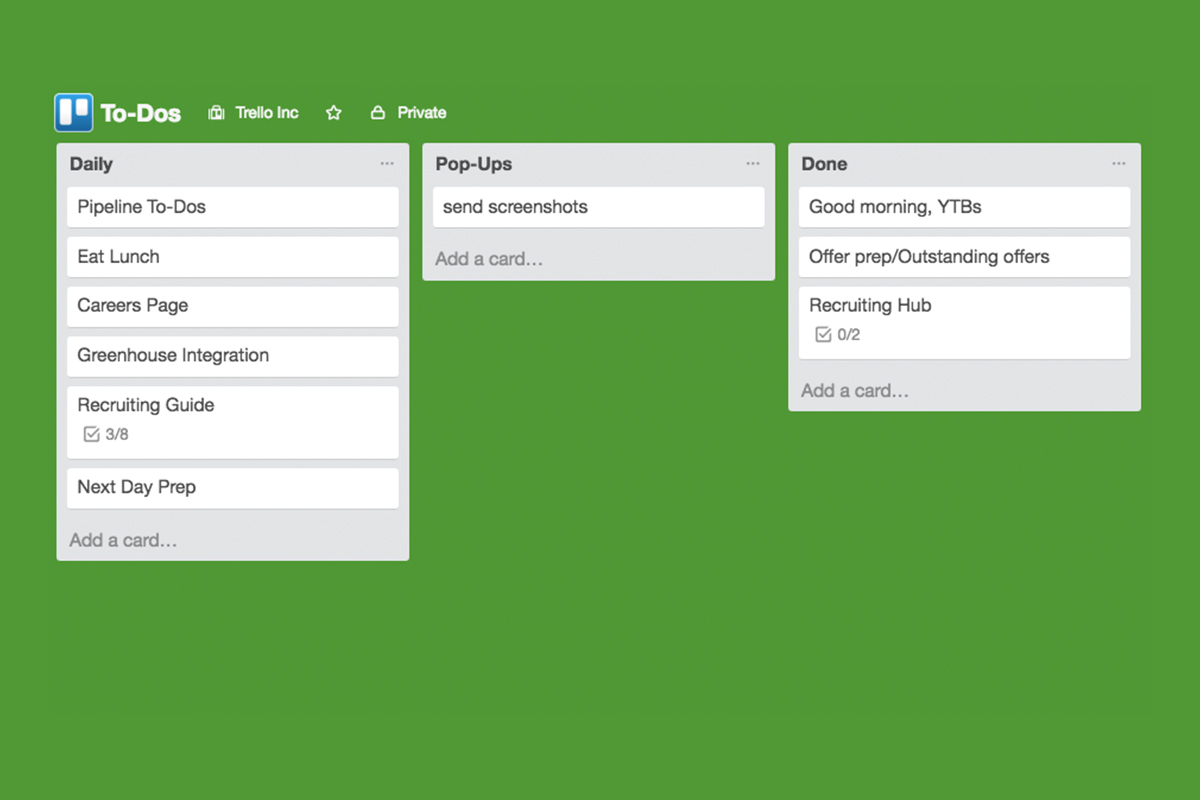Open the Done list ellipsis menu
The image size is (1200, 800).
coord(1119,164)
